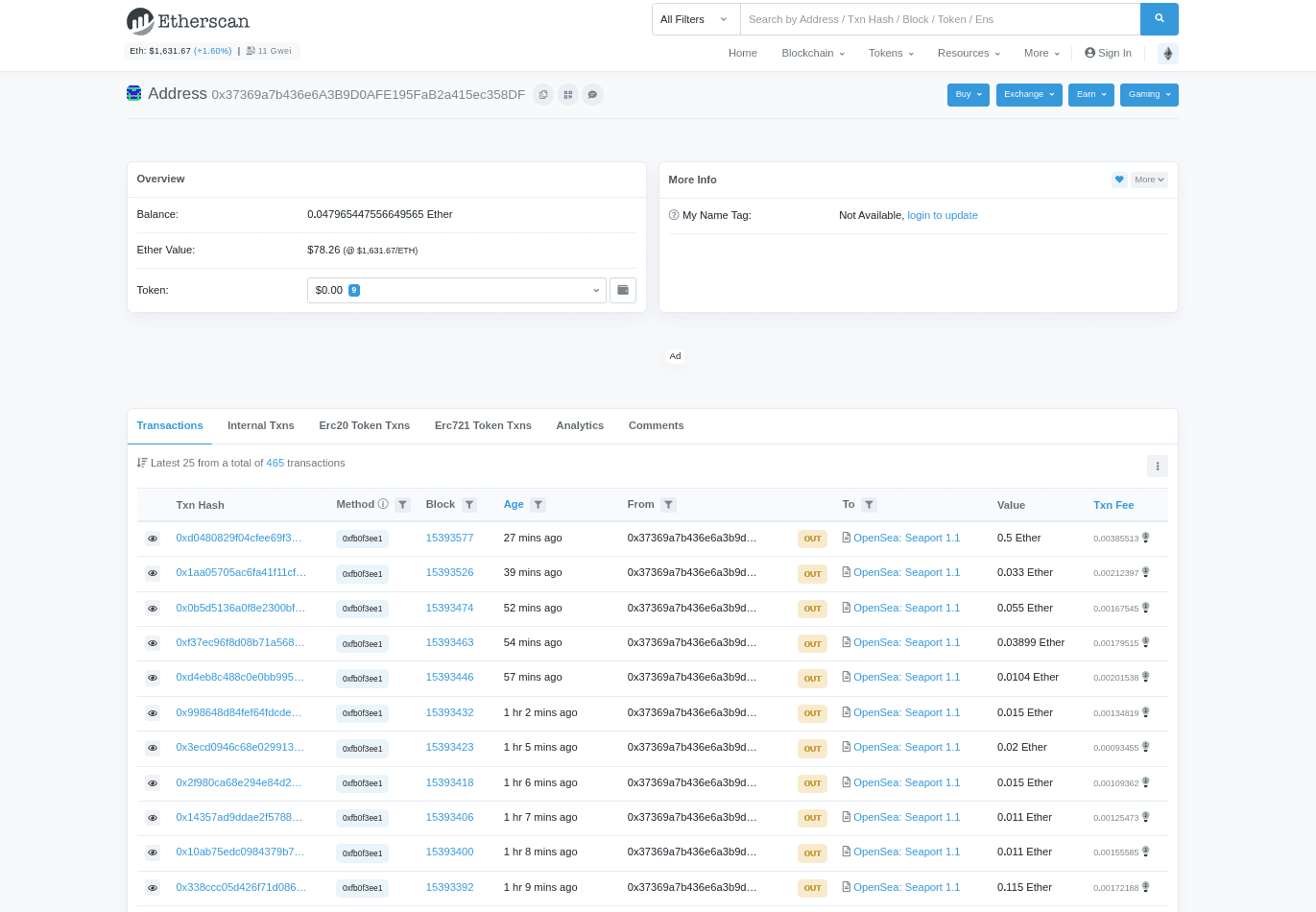This screenshot has height=912, width=1316.
Task: Click the Ad label badge
Action: (675, 356)
